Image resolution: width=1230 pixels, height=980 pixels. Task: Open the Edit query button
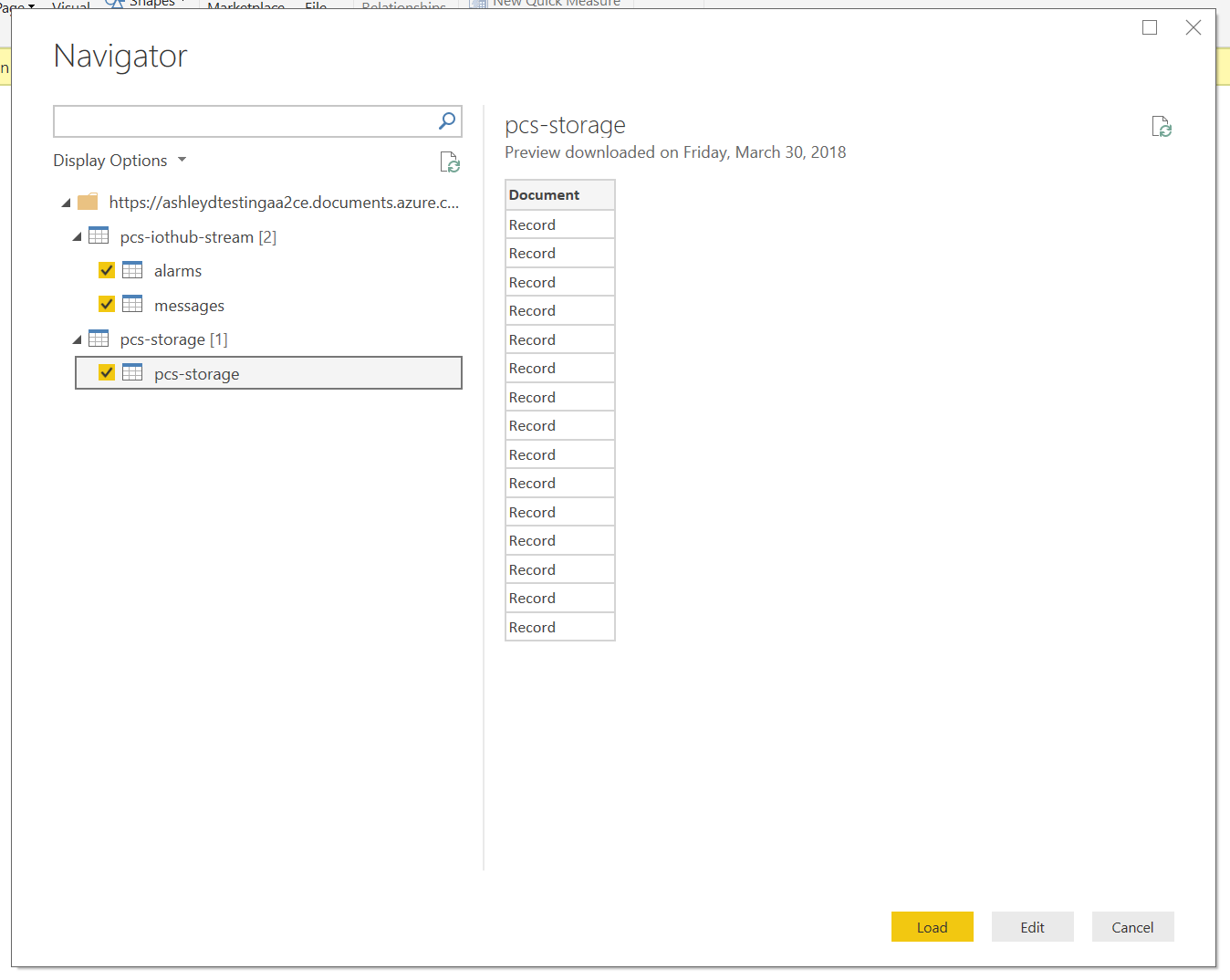[x=1033, y=927]
